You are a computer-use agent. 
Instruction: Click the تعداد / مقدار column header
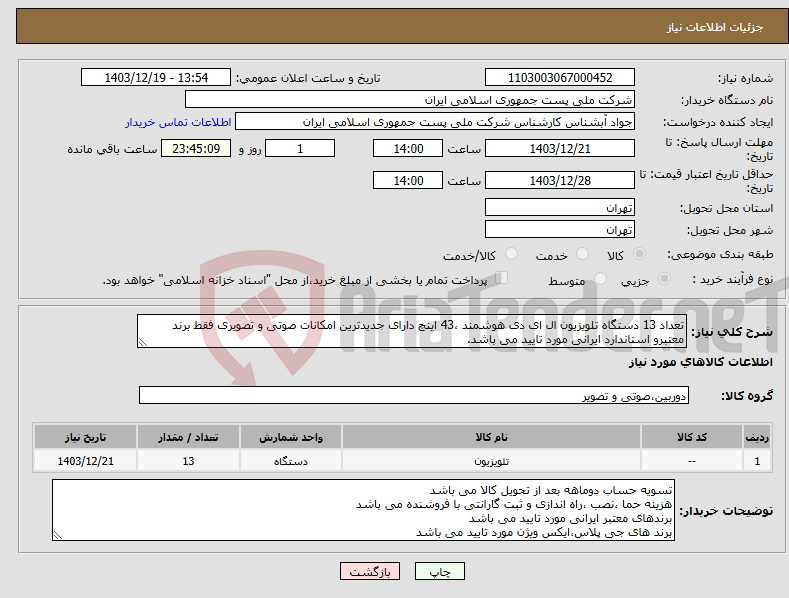pos(188,437)
